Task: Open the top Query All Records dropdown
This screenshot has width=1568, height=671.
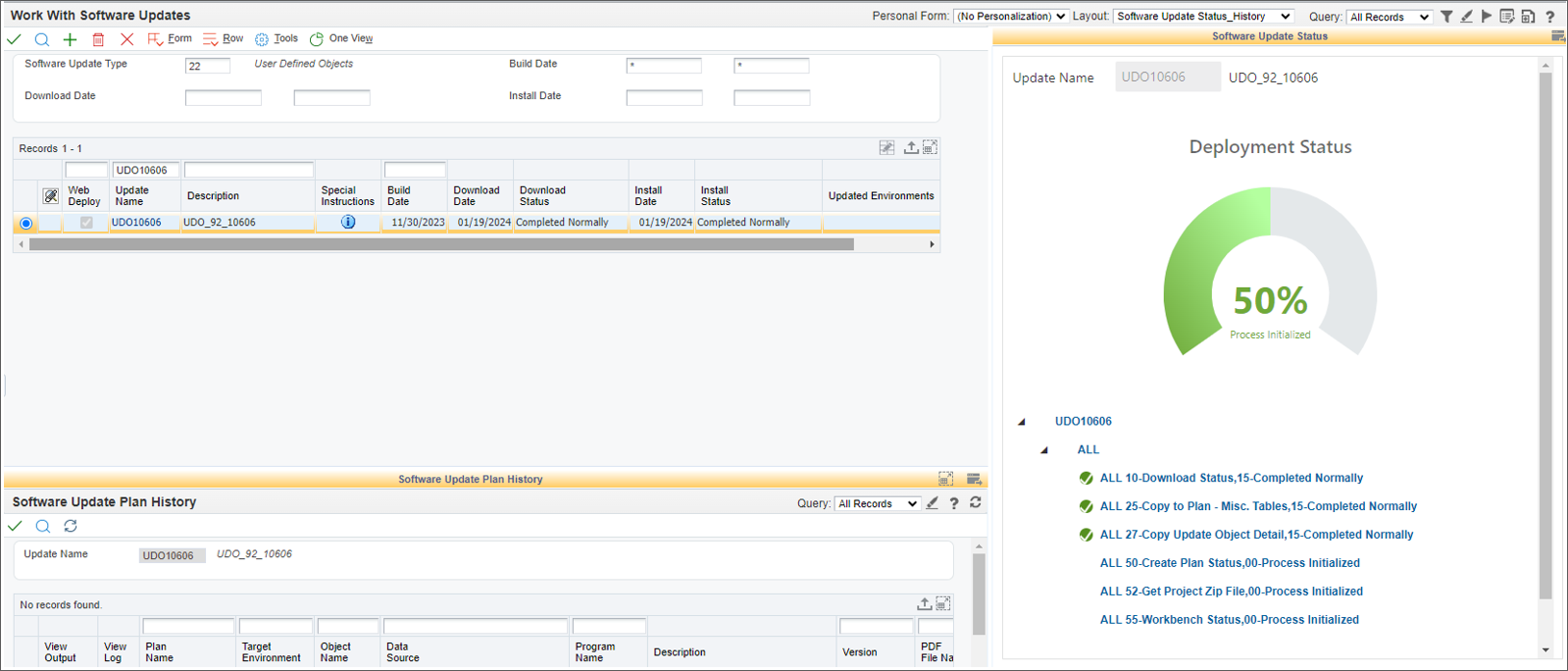Action: (1390, 17)
